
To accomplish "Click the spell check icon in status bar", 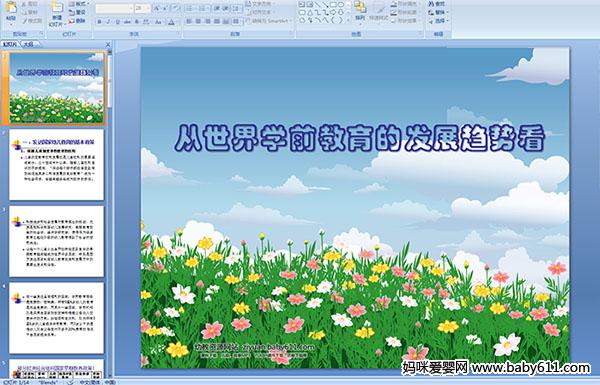I will tap(69, 382).
